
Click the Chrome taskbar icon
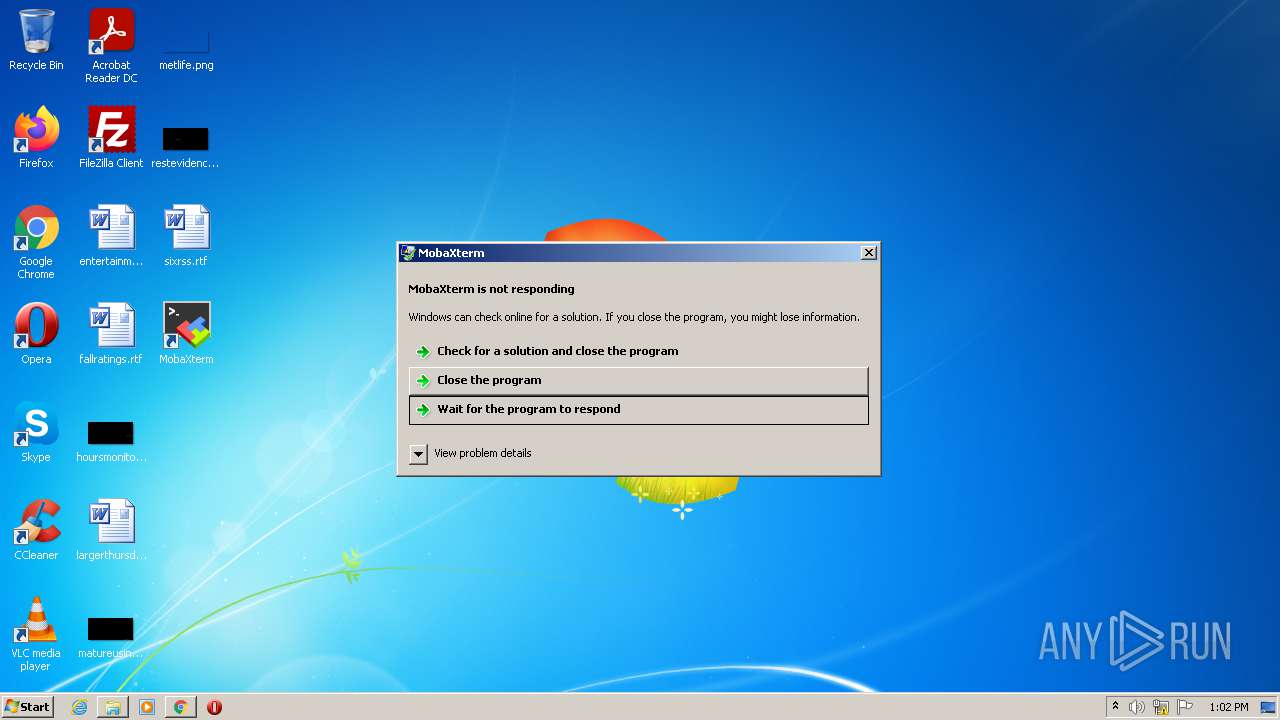click(180, 707)
